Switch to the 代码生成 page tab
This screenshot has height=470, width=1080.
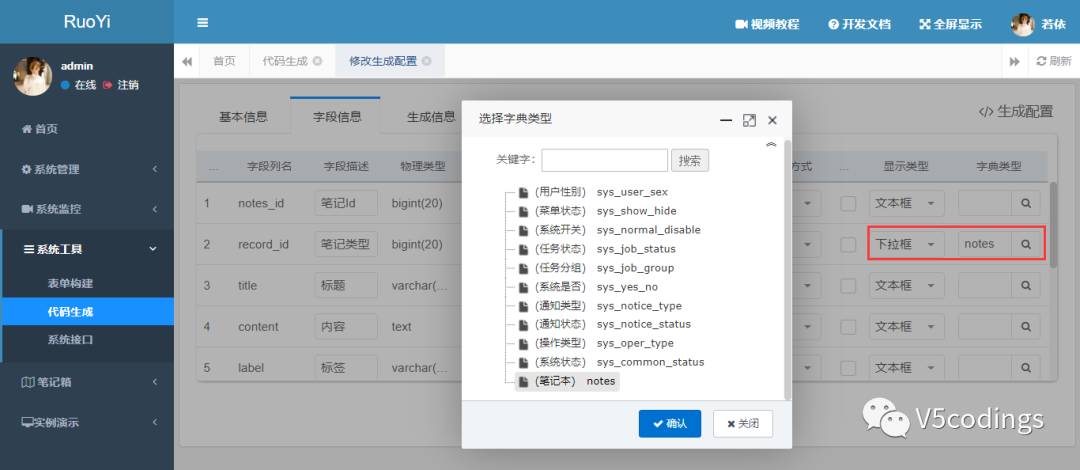284,61
